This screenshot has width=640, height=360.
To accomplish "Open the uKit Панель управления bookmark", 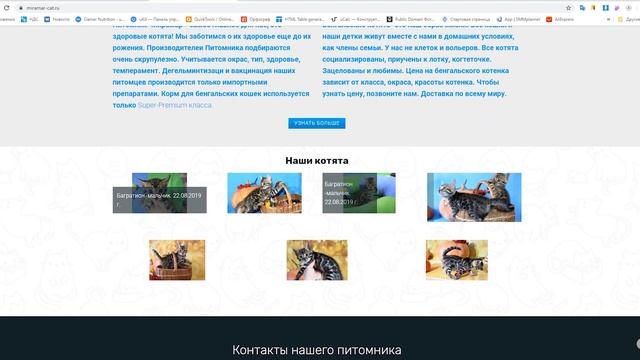I will click(x=155, y=19).
